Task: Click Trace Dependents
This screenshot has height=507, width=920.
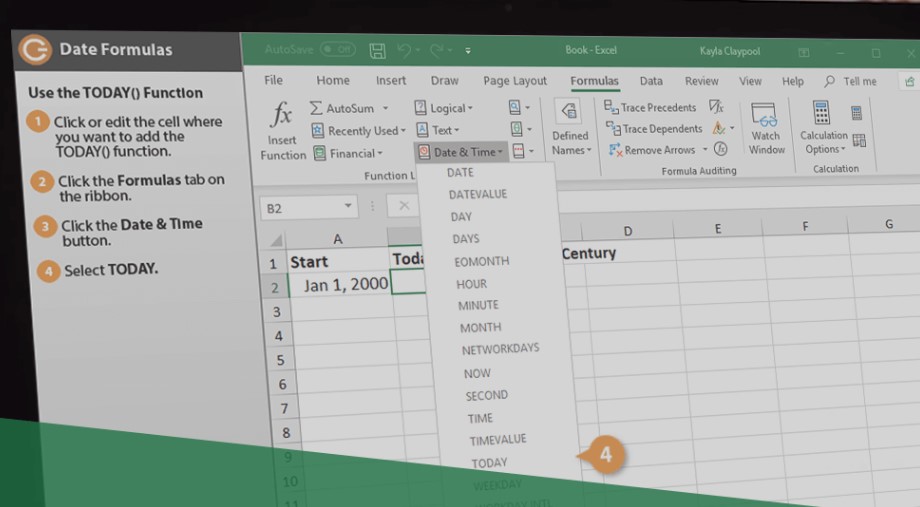Action: pyautogui.click(x=654, y=129)
